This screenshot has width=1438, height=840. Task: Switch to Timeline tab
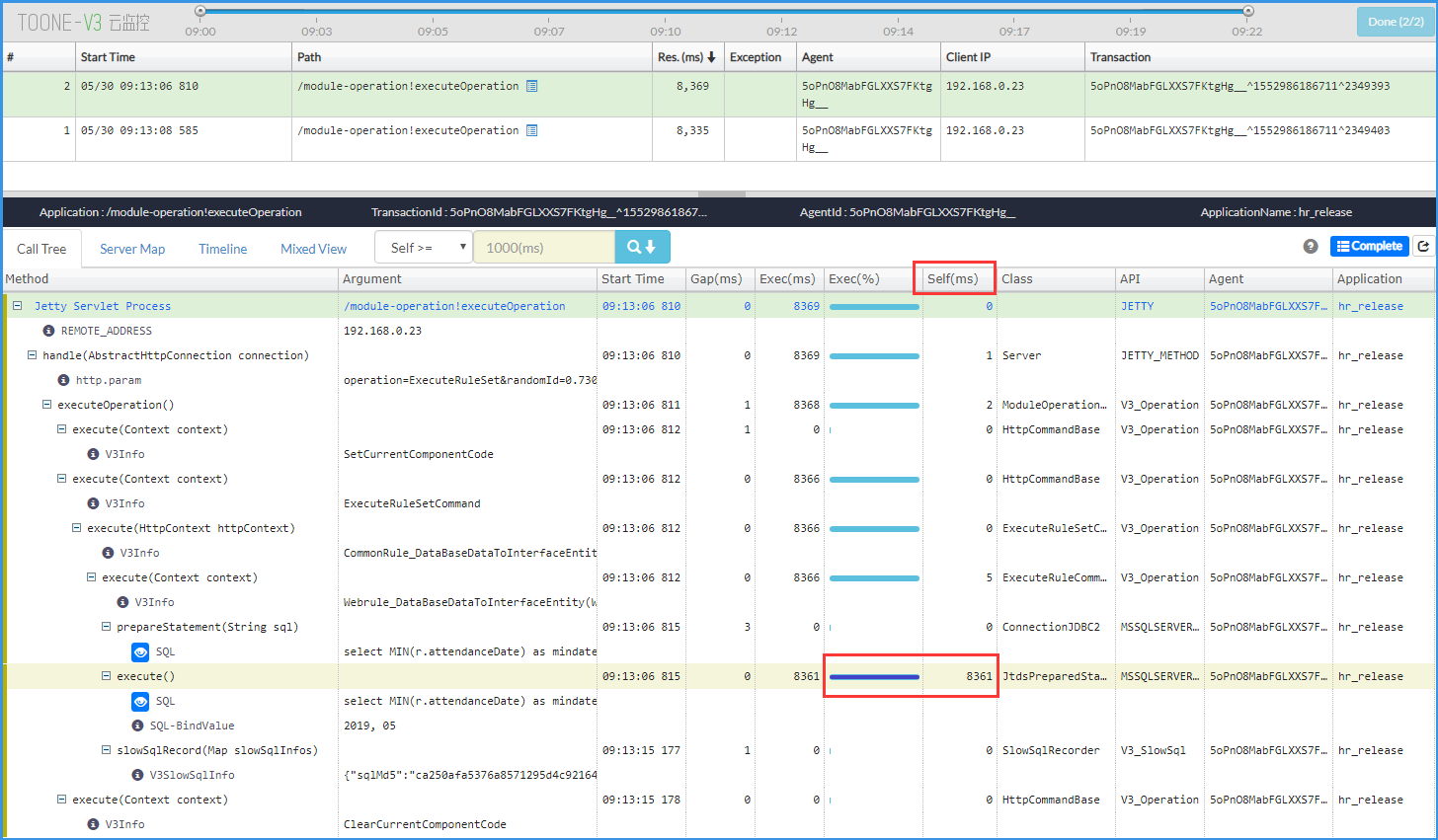click(x=223, y=249)
